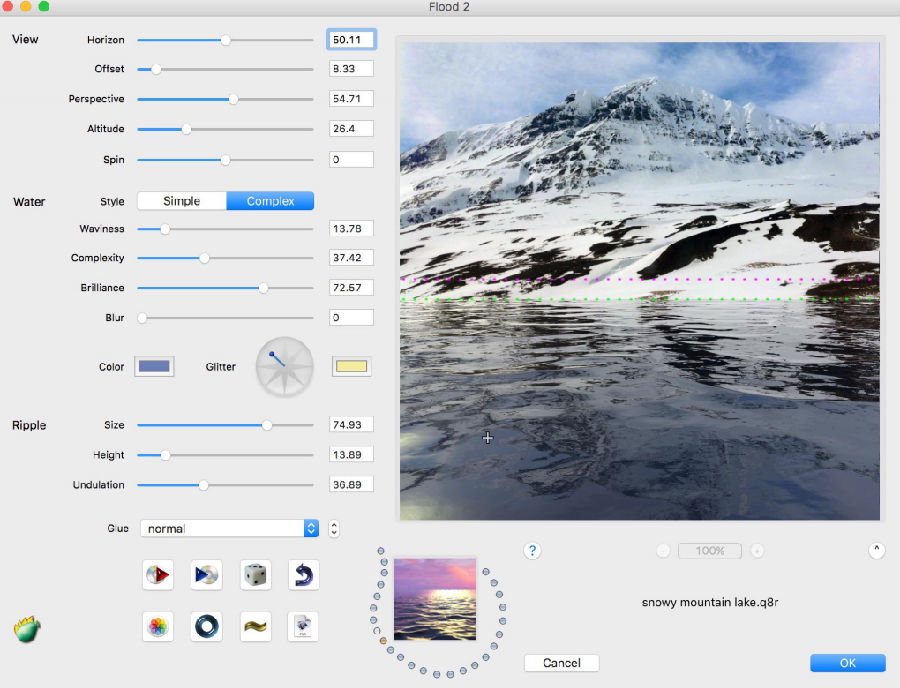Click the caret expander near the zoom controls
This screenshot has width=900, height=688.
coord(876,550)
